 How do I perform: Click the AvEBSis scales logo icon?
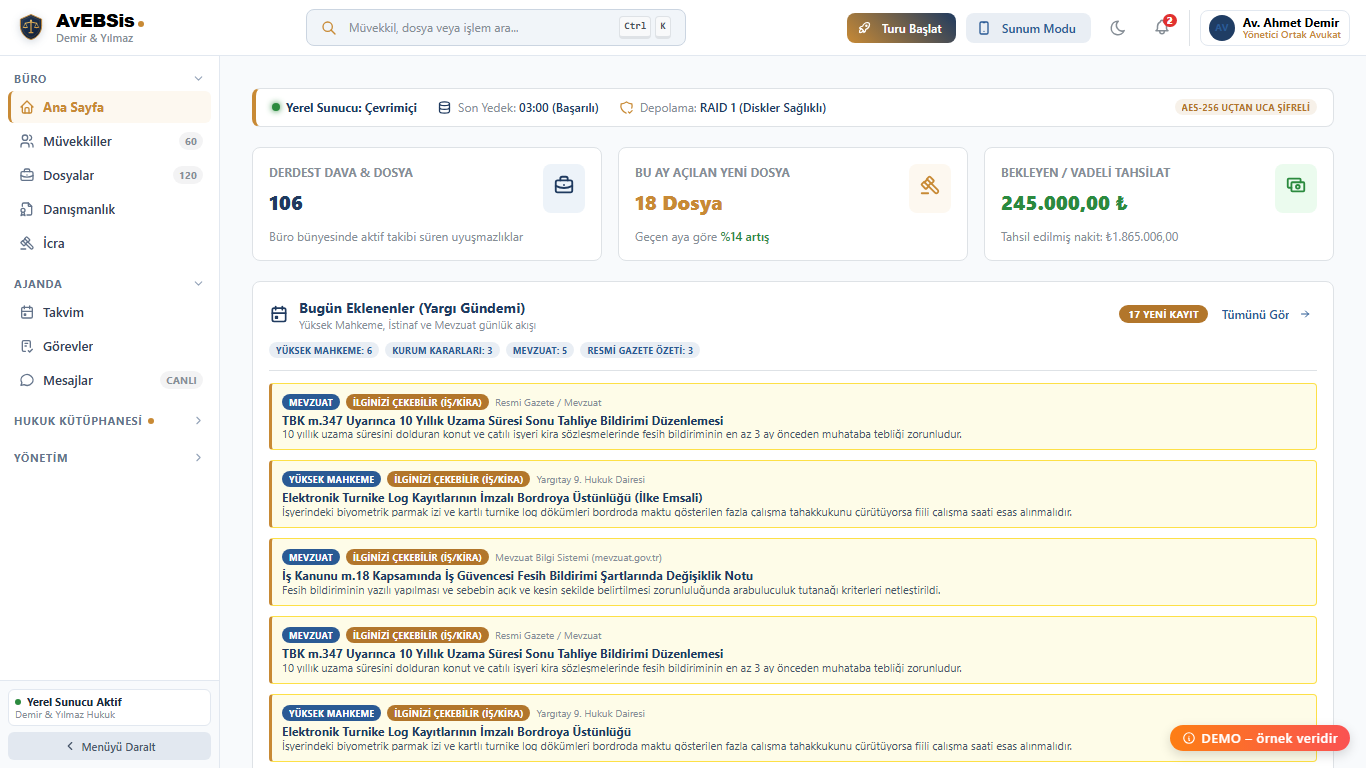[x=31, y=28]
